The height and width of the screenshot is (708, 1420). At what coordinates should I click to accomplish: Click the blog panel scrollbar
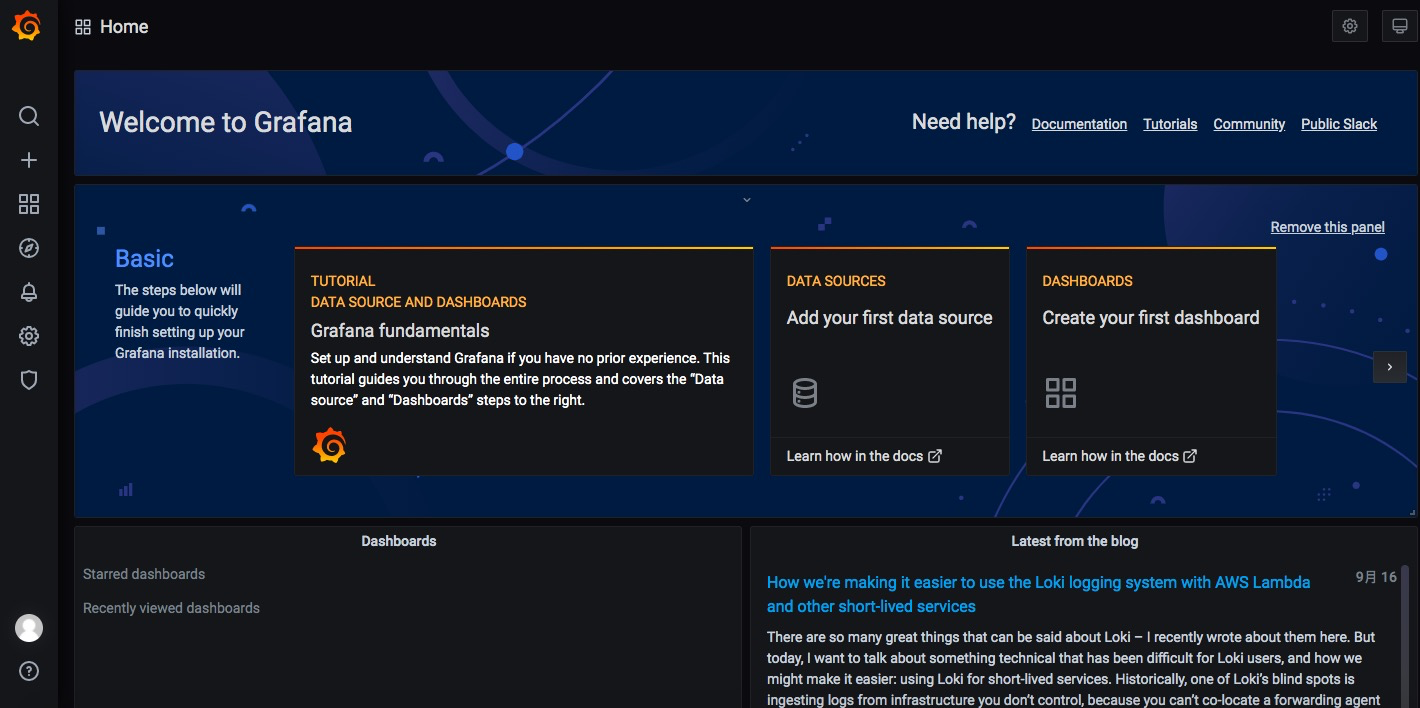1405,635
